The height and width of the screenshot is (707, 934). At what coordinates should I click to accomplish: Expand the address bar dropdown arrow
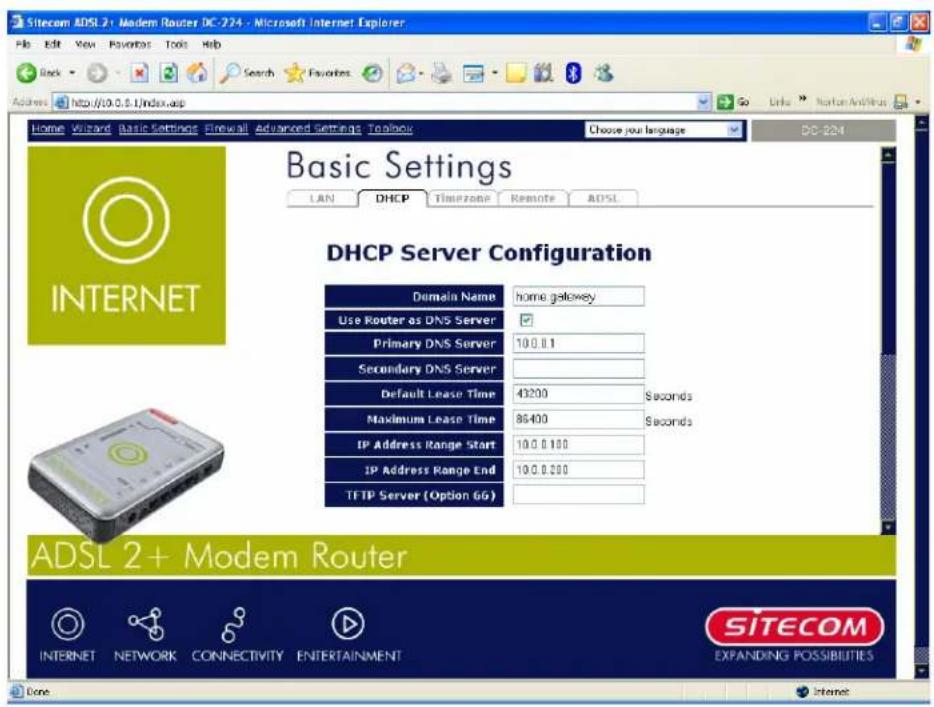pyautogui.click(x=704, y=102)
